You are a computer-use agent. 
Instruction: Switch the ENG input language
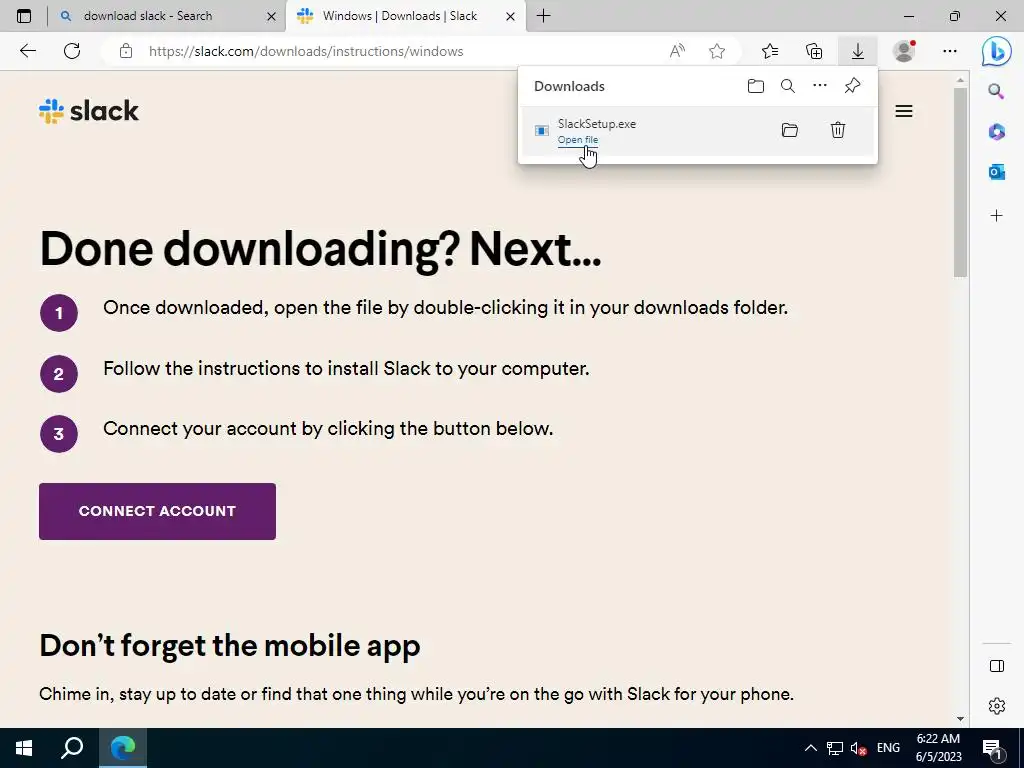pyautogui.click(x=888, y=748)
